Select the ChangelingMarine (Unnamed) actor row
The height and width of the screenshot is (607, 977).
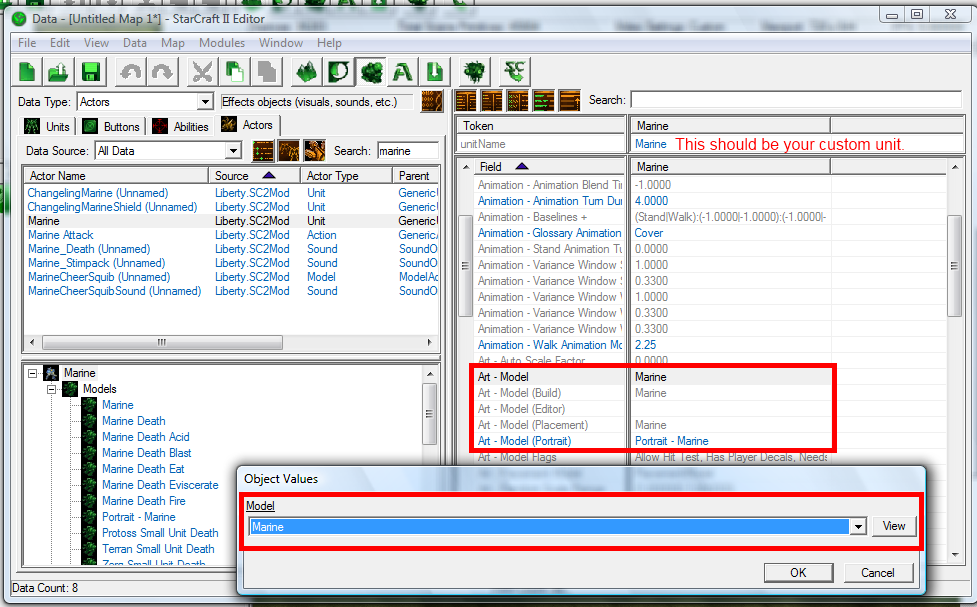[231, 193]
